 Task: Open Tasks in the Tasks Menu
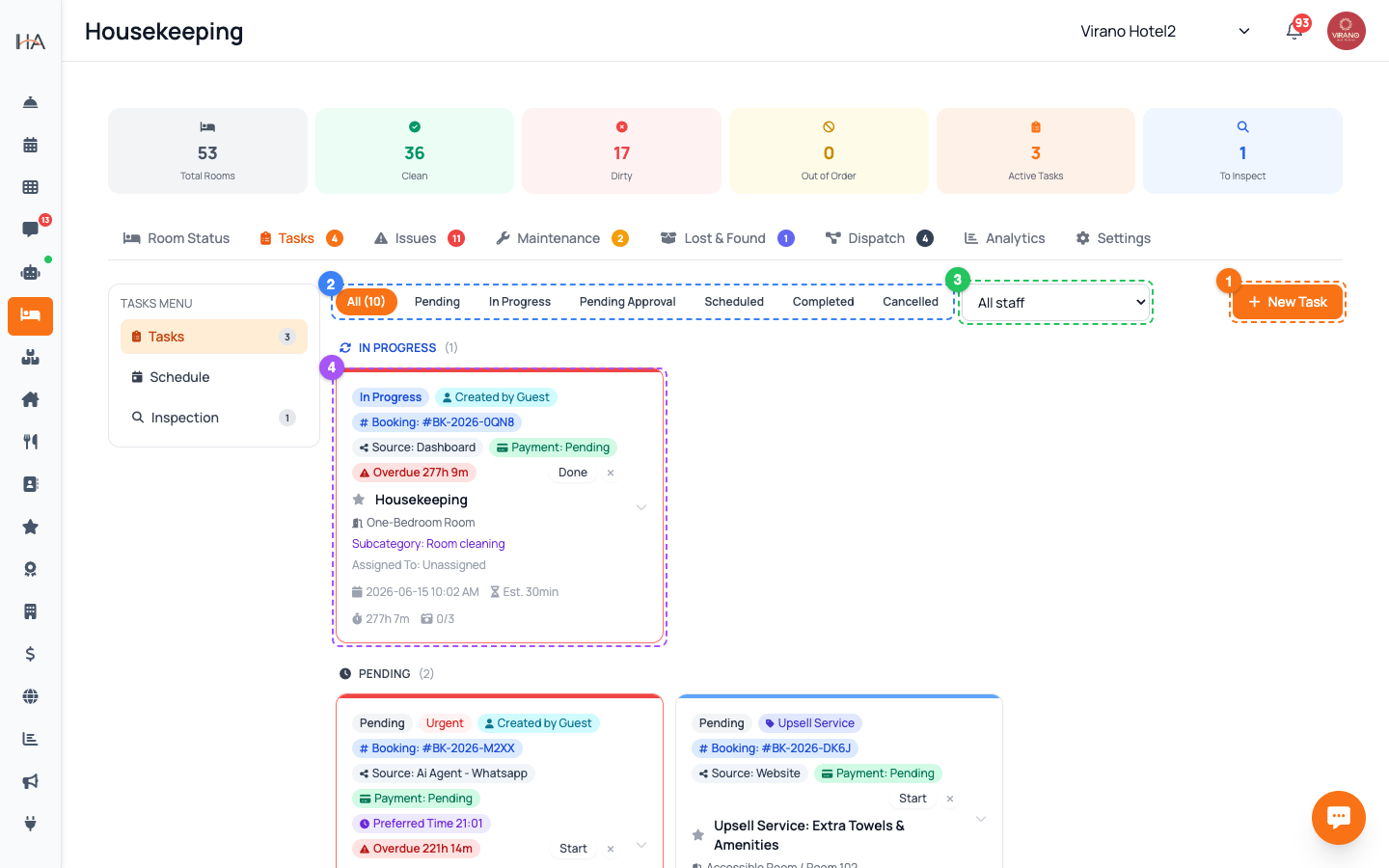214,337
